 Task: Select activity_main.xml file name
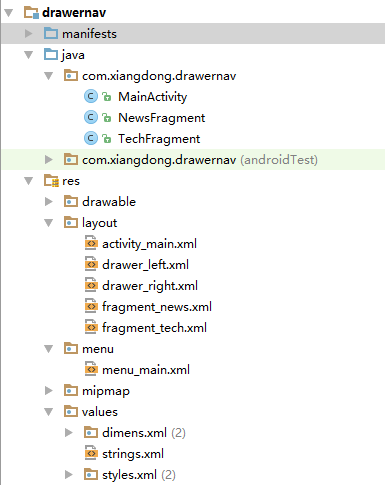(149, 244)
